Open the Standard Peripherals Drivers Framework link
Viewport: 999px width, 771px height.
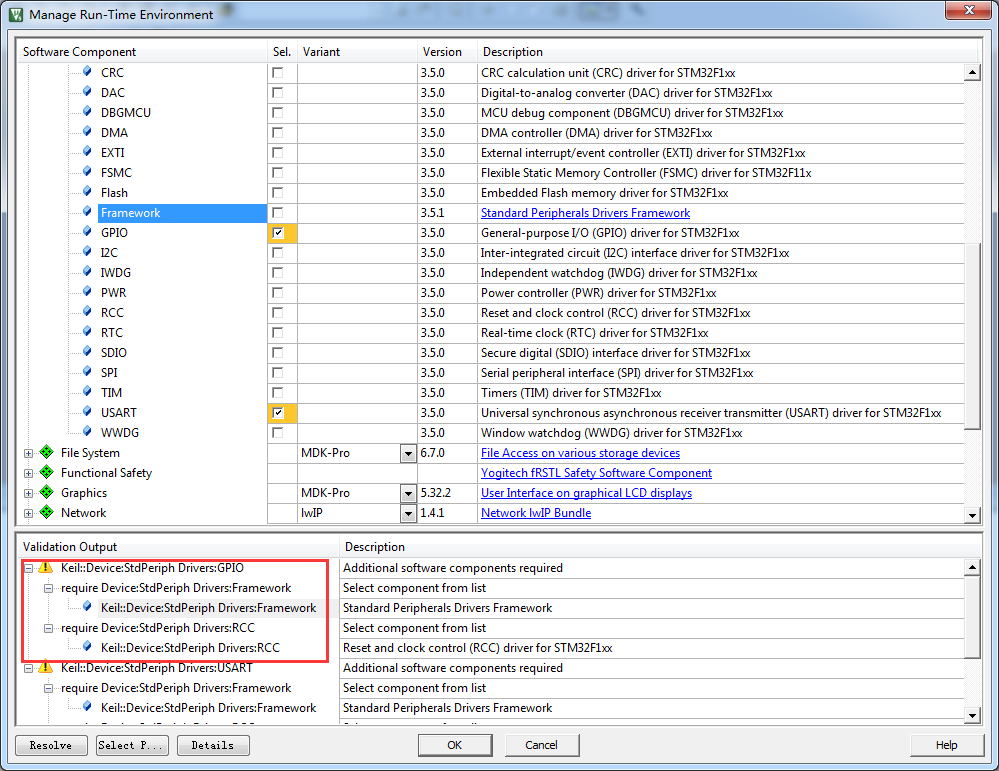585,213
